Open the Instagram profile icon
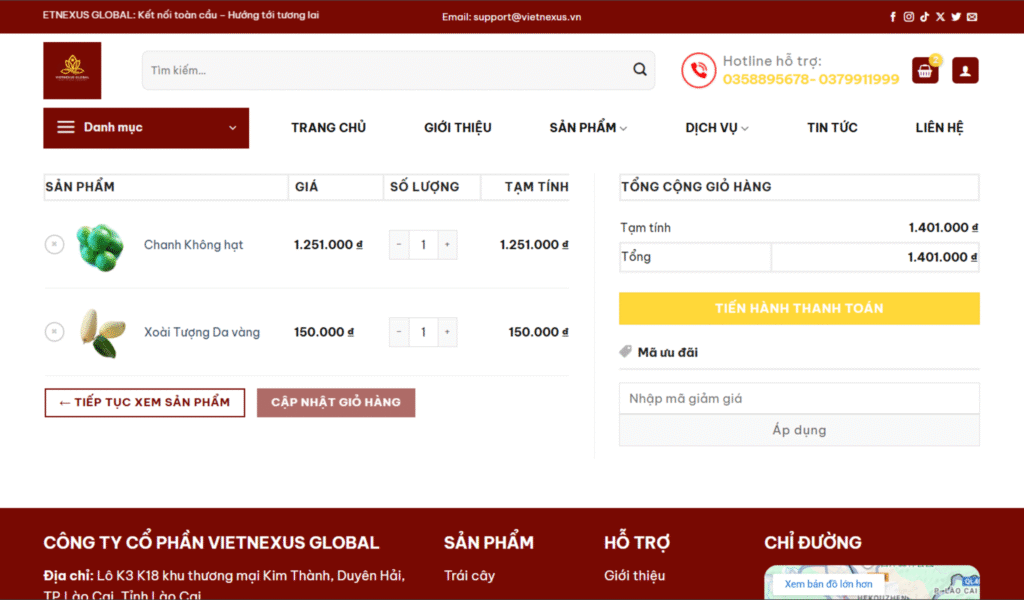Viewport: 1024px width, 600px height. 909,17
